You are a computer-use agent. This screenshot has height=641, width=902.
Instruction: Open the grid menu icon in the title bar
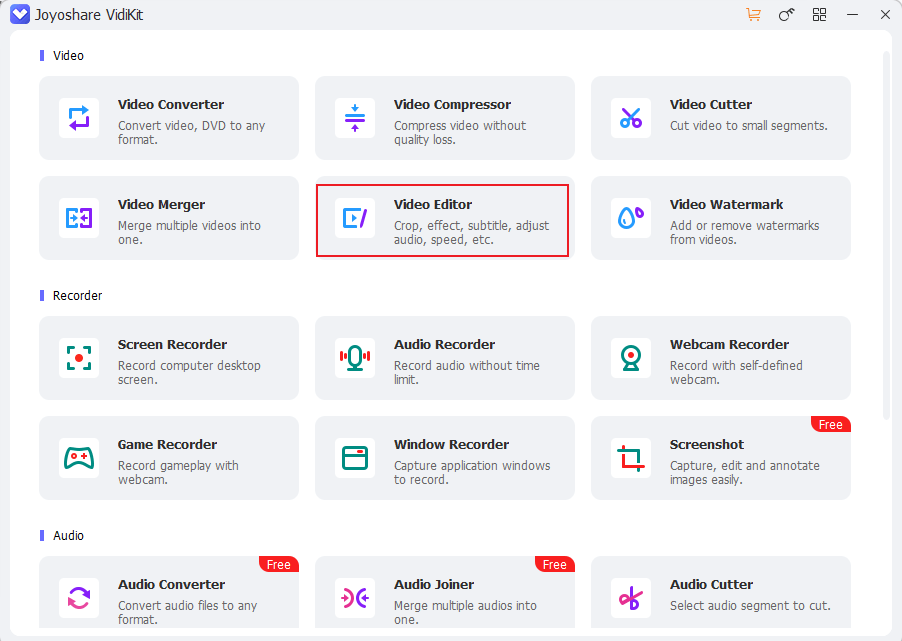pyautogui.click(x=819, y=14)
